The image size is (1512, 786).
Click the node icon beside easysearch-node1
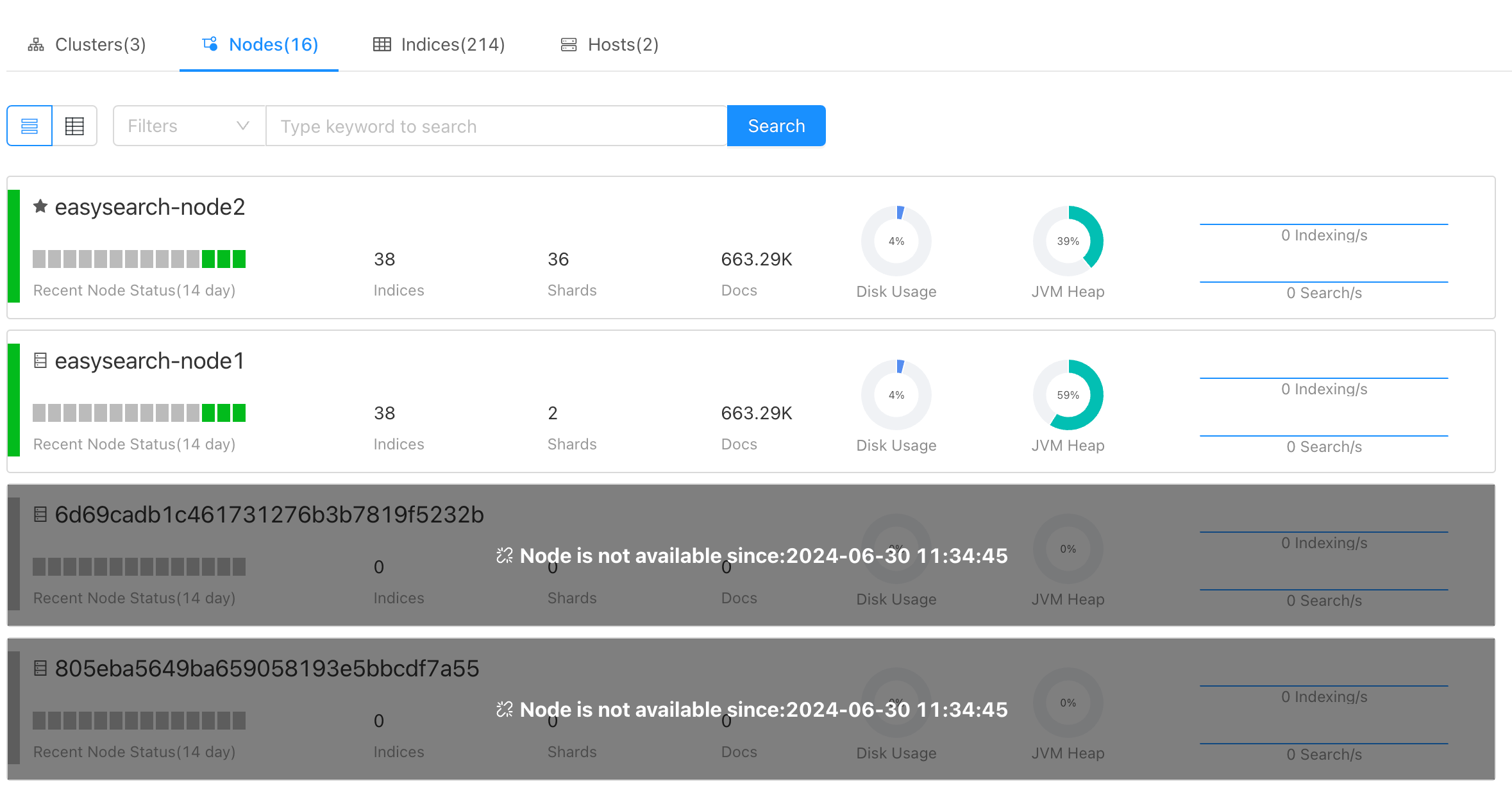pos(40,360)
